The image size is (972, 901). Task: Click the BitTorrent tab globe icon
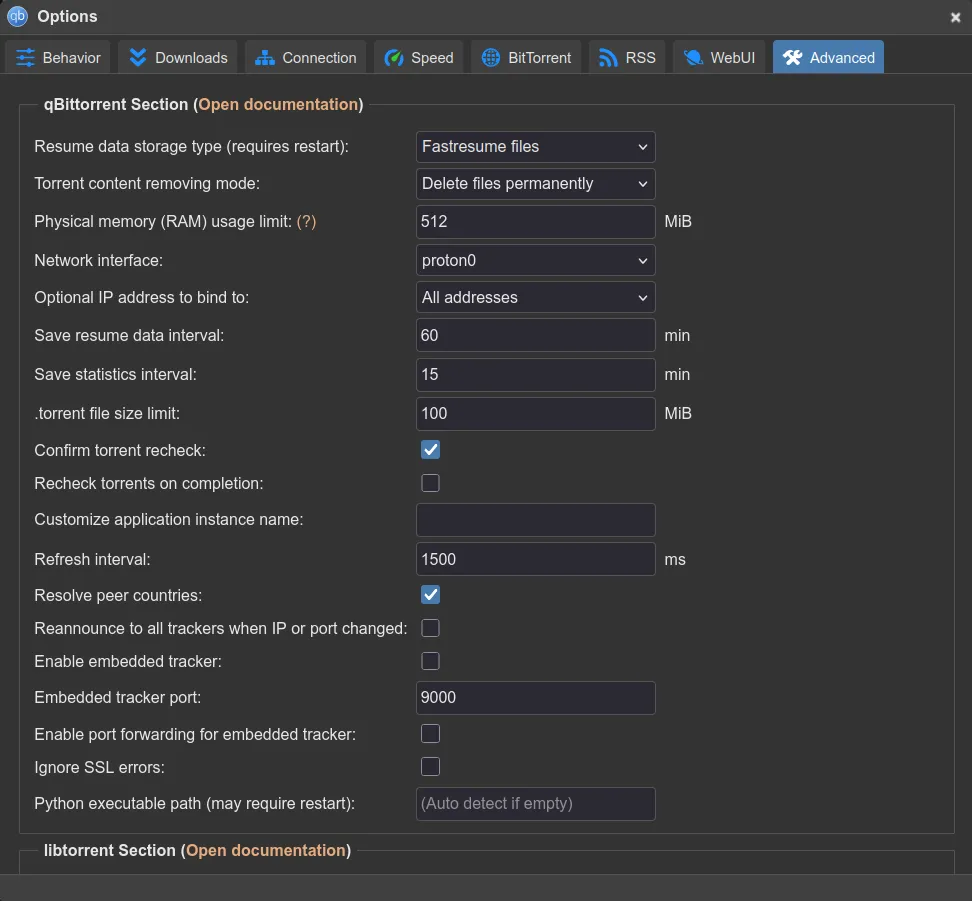[491, 58]
